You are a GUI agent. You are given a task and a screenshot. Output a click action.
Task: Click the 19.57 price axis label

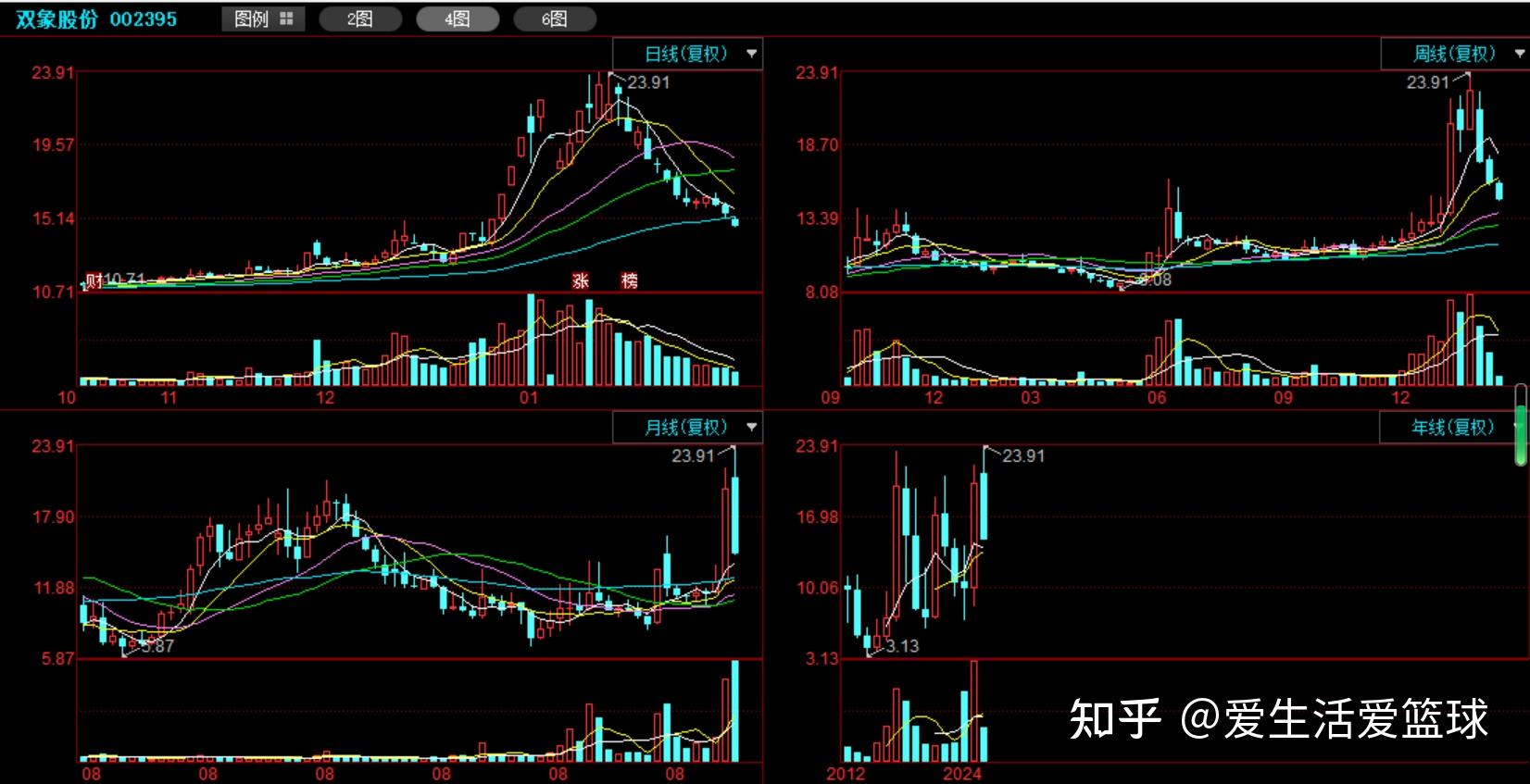pos(53,145)
